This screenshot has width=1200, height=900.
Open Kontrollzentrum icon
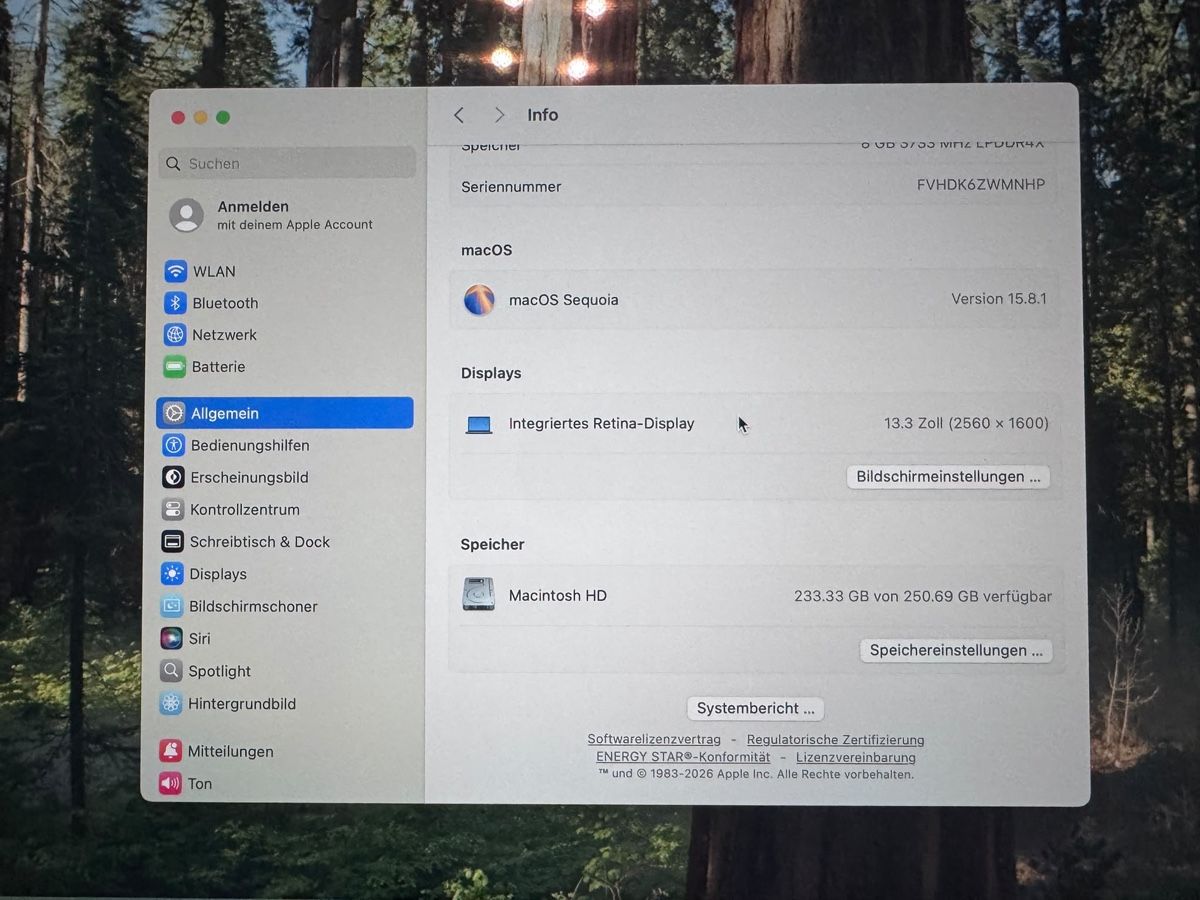pos(173,509)
